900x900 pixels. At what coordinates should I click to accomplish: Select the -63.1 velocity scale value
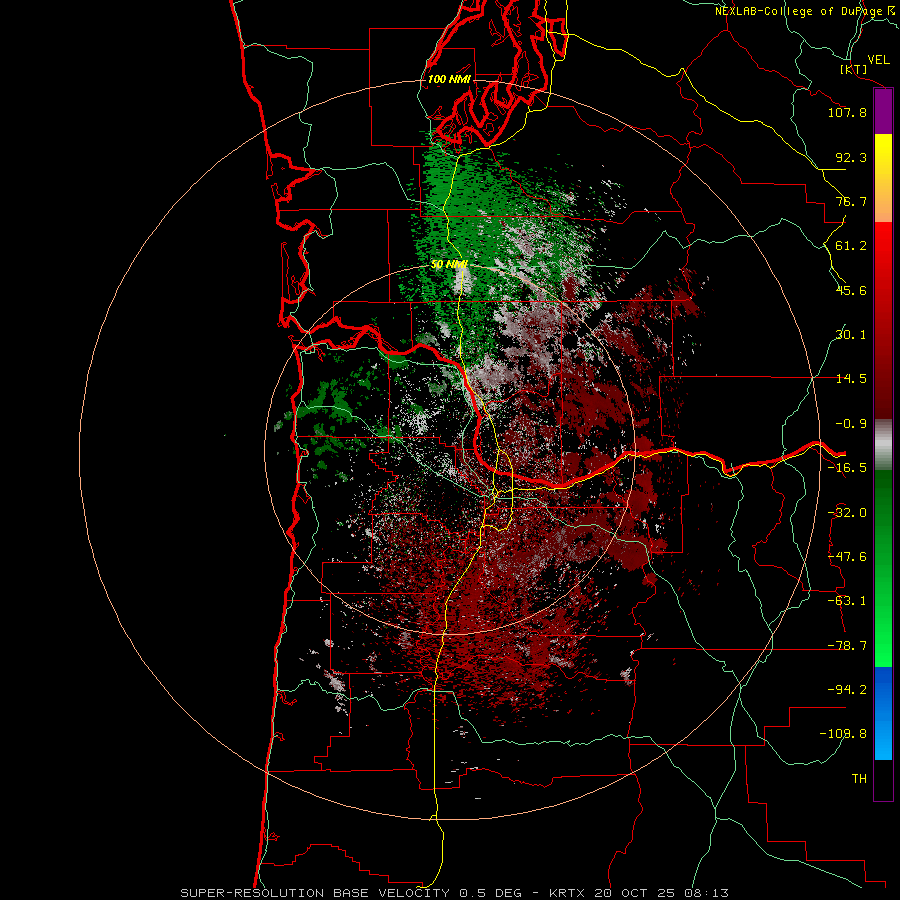point(847,601)
